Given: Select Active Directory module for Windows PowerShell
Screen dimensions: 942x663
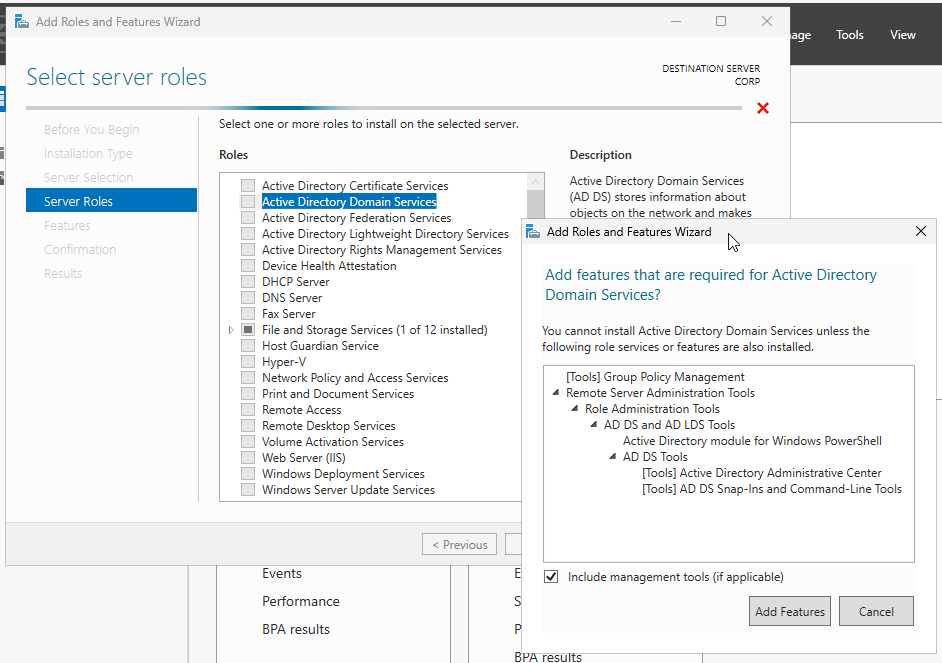Looking at the screenshot, I should coord(752,441).
